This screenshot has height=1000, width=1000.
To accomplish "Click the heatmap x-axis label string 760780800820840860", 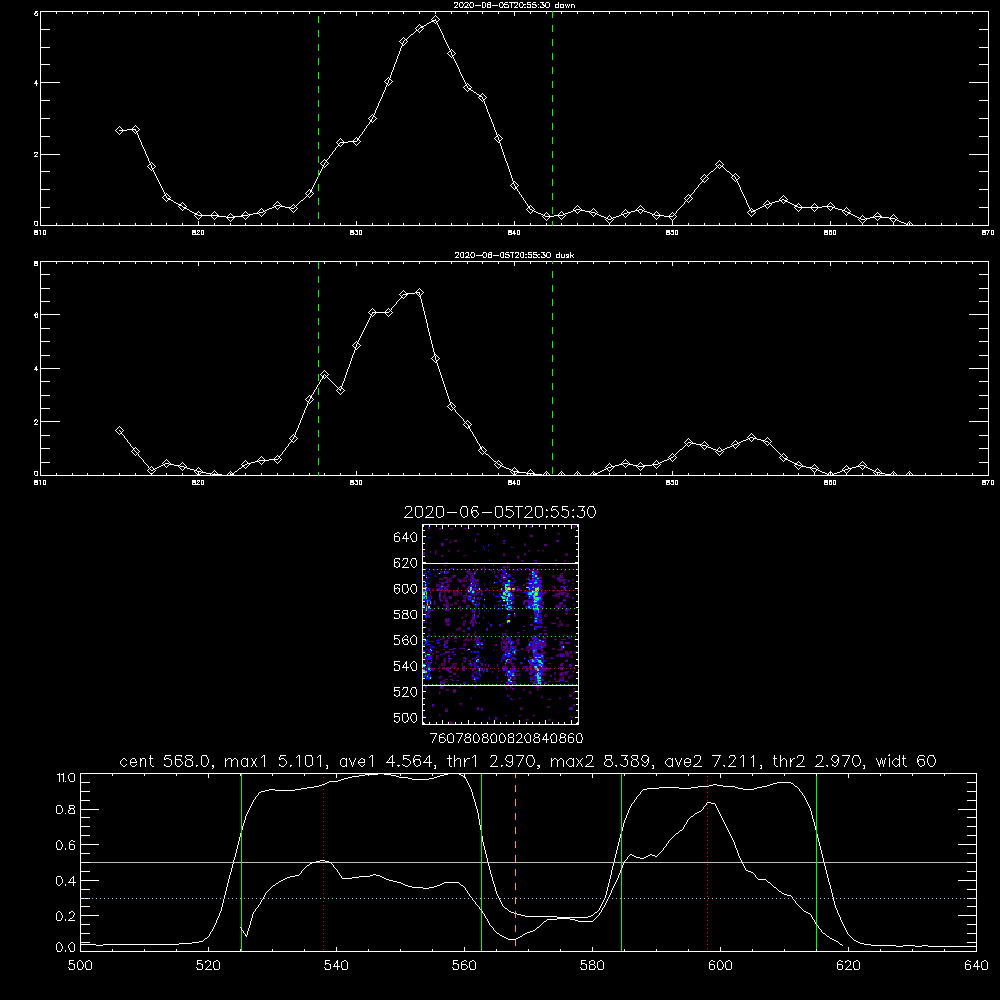I will coord(506,739).
